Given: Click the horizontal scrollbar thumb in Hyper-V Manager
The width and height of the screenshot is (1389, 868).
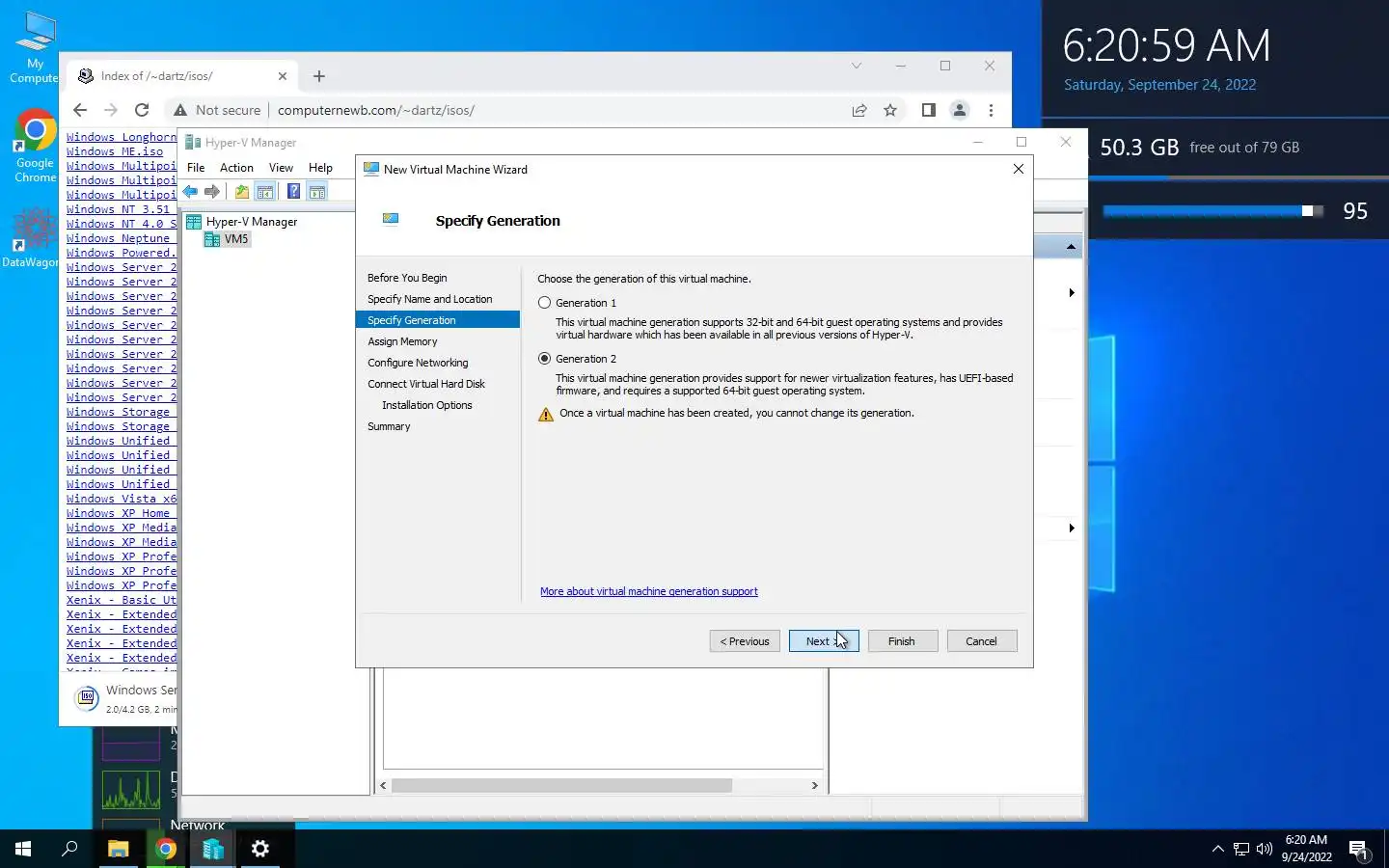Looking at the screenshot, I should (x=562, y=786).
